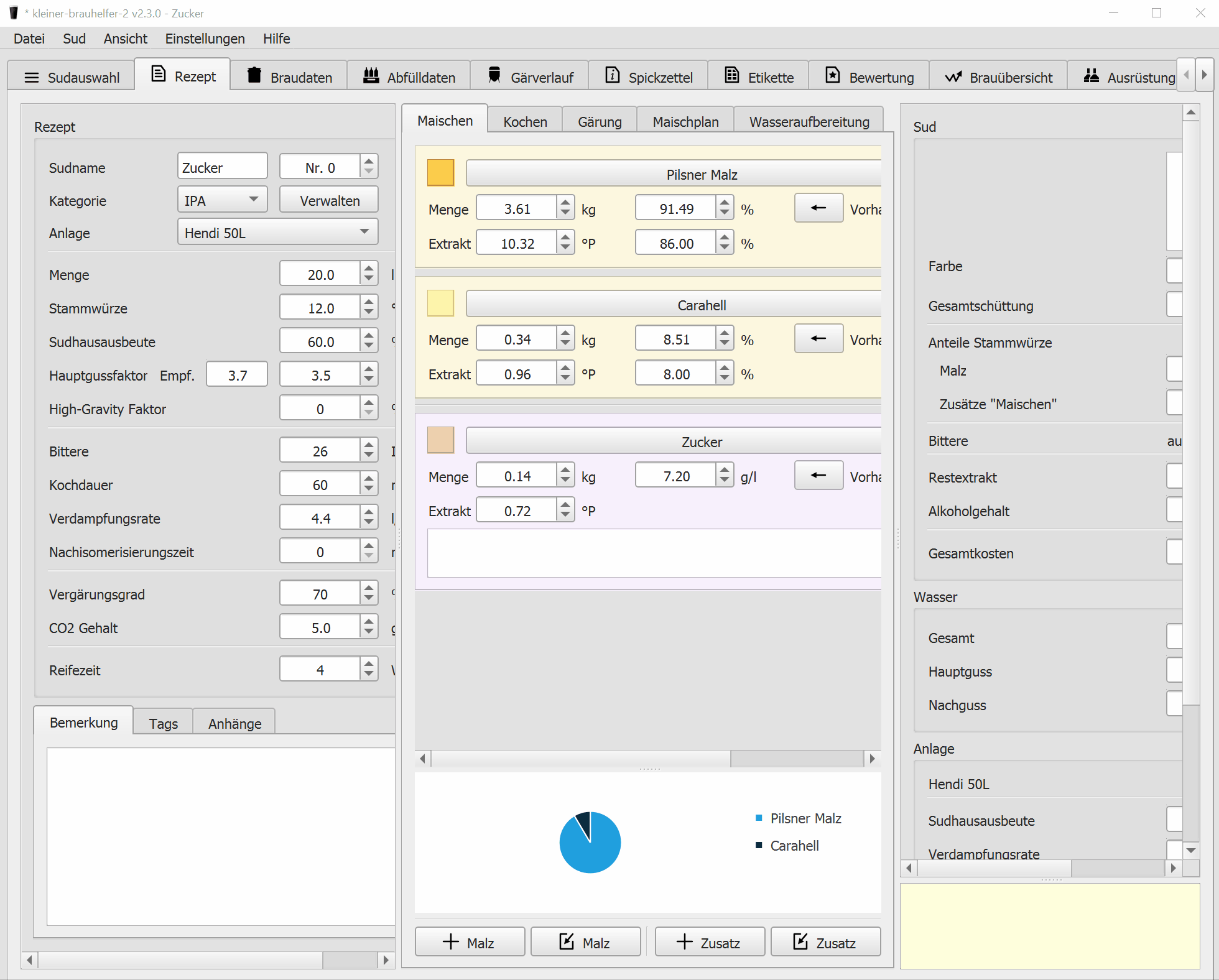
Task: Switch to the Maischplan subtab
Action: (685, 121)
